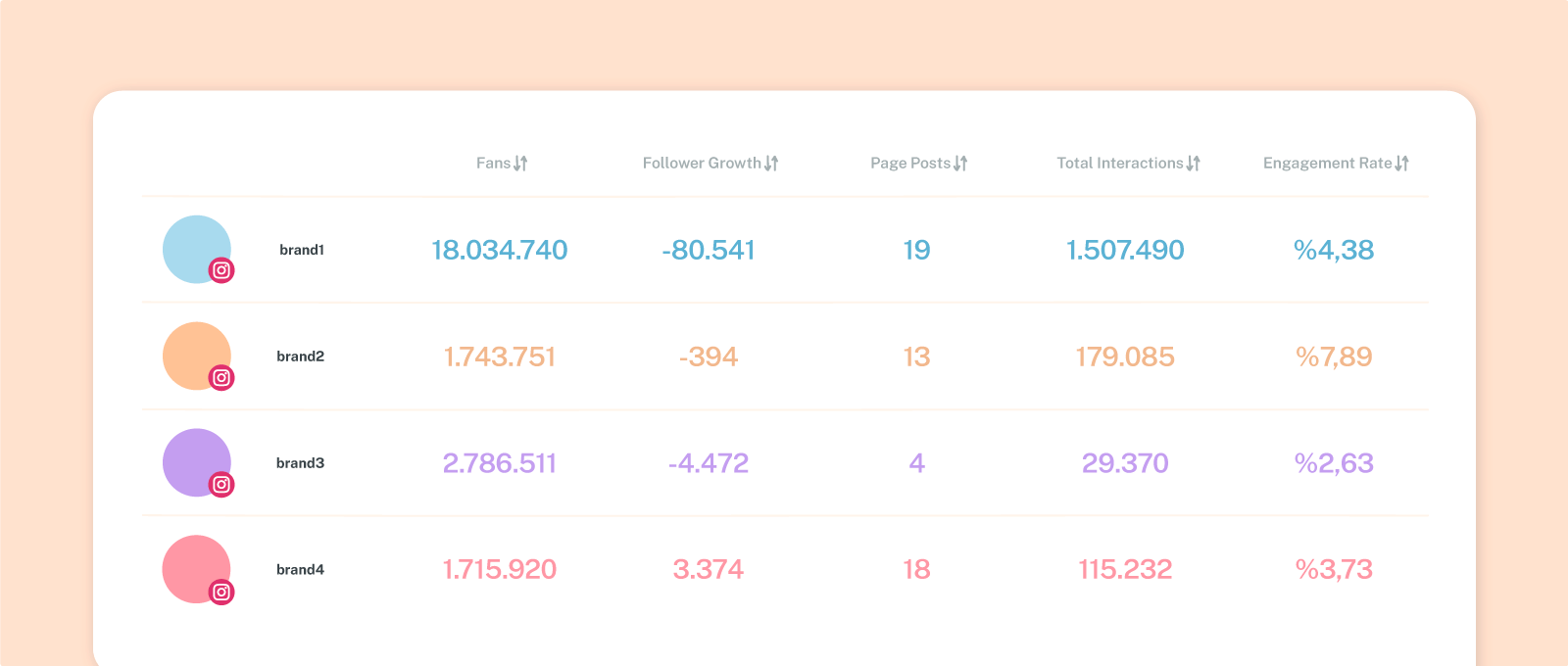1568x666 pixels.
Task: Click the sort arrows beside Fans header
Action: click(x=521, y=163)
